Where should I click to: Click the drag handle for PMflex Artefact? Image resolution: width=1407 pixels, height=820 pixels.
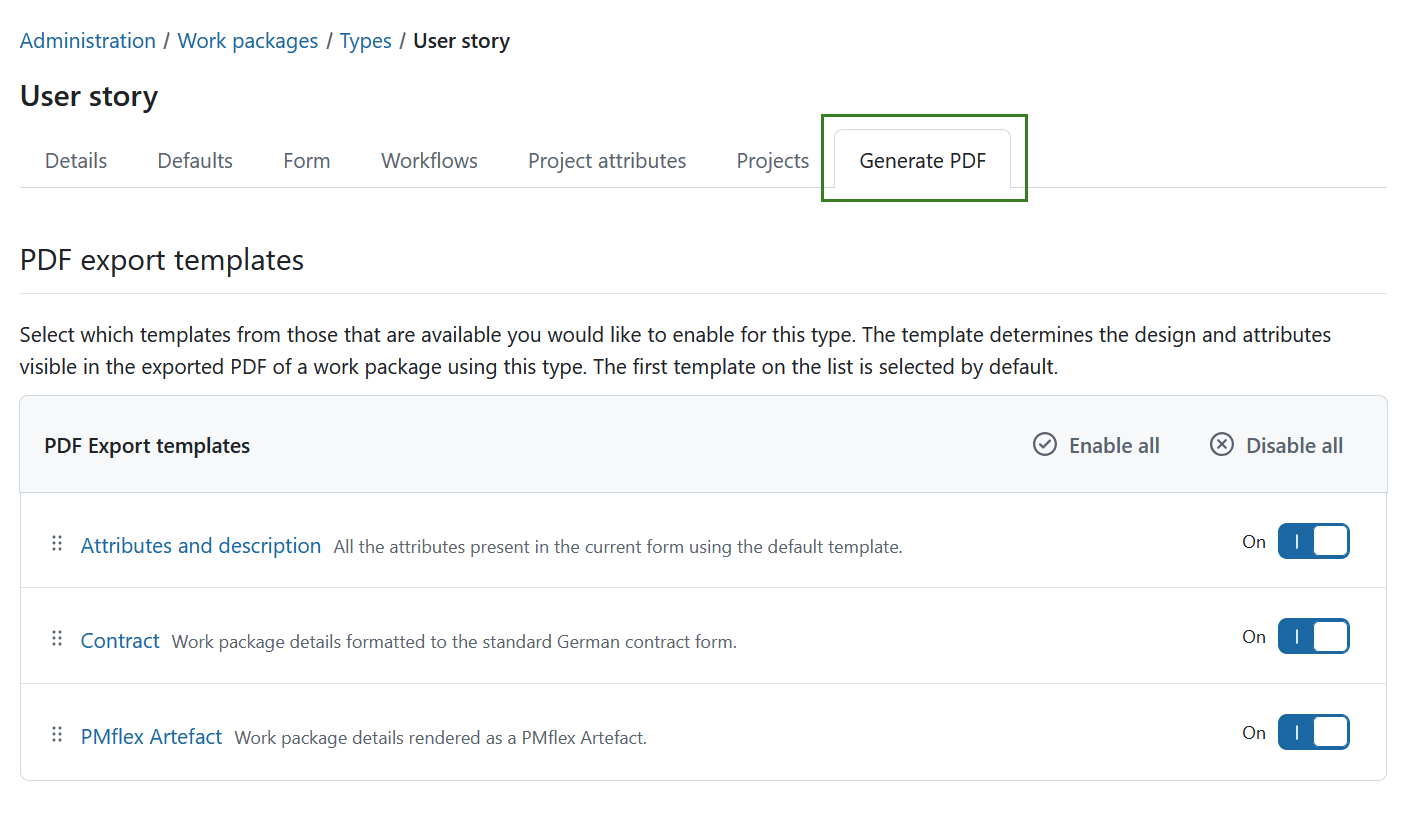(x=57, y=734)
